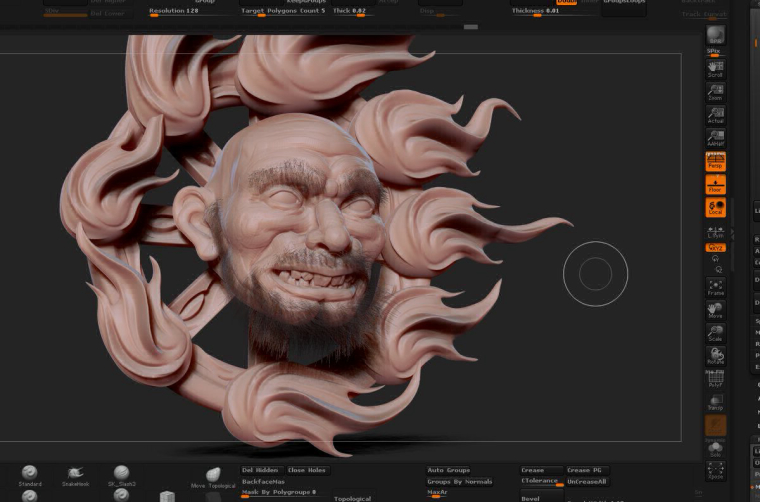Adjust the Resolution 128 slider
Screen dimensions: 760x502
(192, 12)
